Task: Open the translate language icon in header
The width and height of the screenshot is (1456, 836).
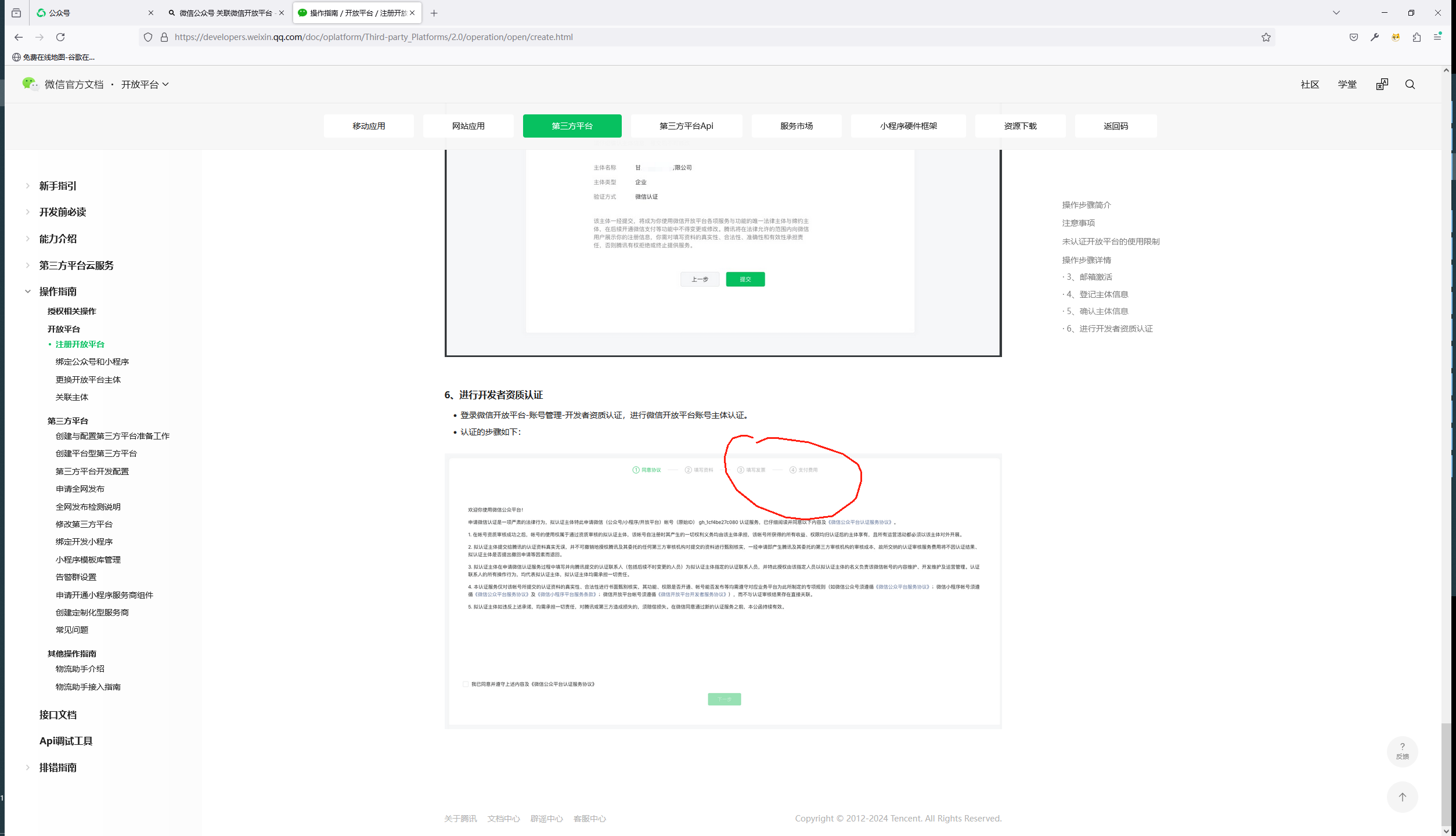Action: pyautogui.click(x=1382, y=85)
